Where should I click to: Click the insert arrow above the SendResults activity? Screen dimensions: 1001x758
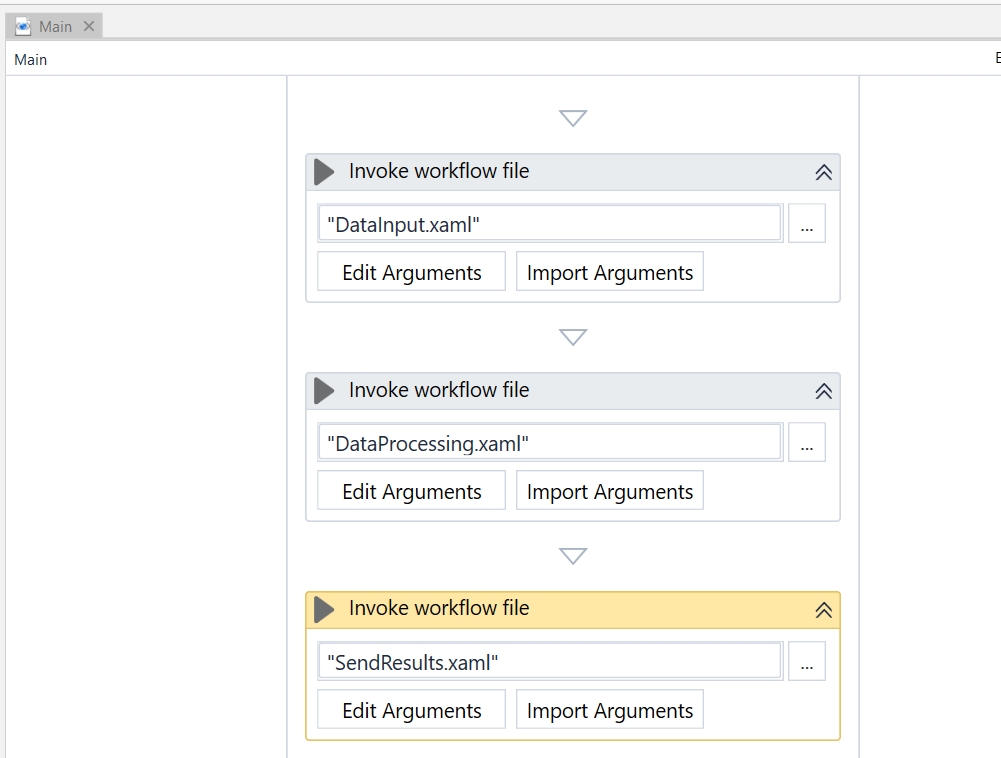point(573,556)
